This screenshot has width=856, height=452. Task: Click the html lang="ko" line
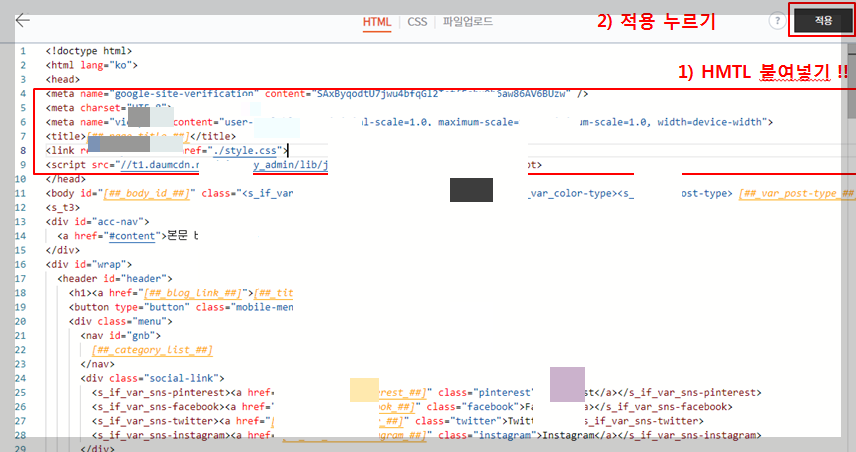click(x=92, y=65)
